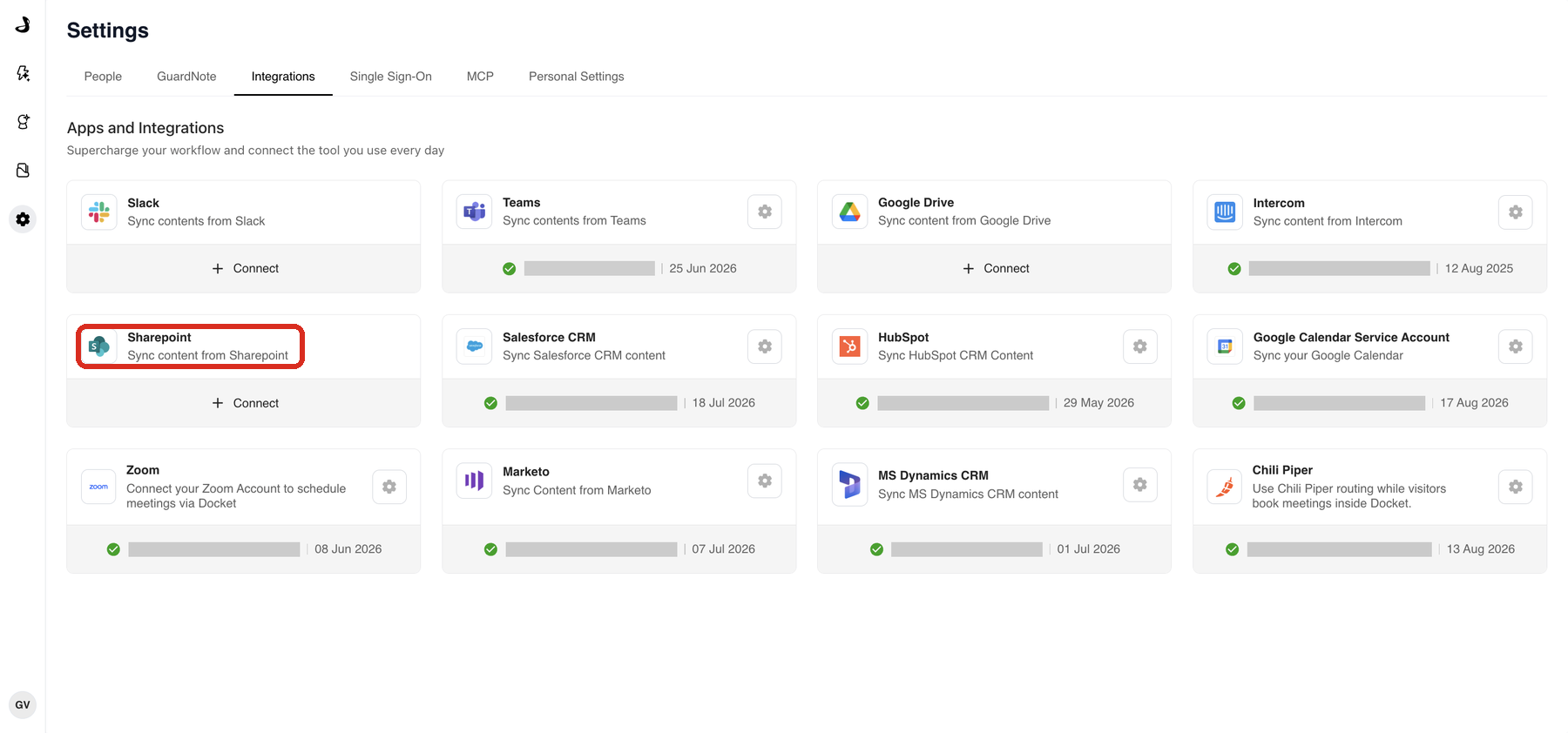Screen dimensions: 1568x733
Task: Open the GV user avatar menu
Action: coord(23,705)
